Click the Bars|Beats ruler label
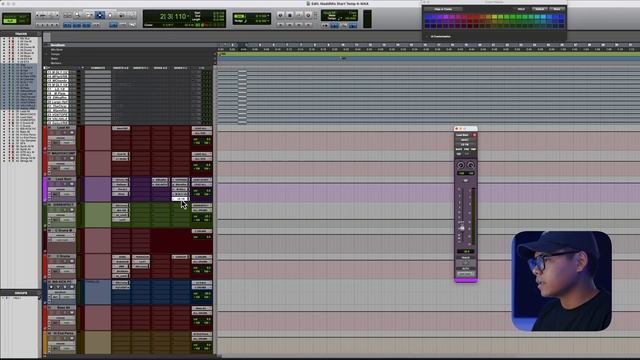The height and width of the screenshot is (360, 640). [x=58, y=45]
